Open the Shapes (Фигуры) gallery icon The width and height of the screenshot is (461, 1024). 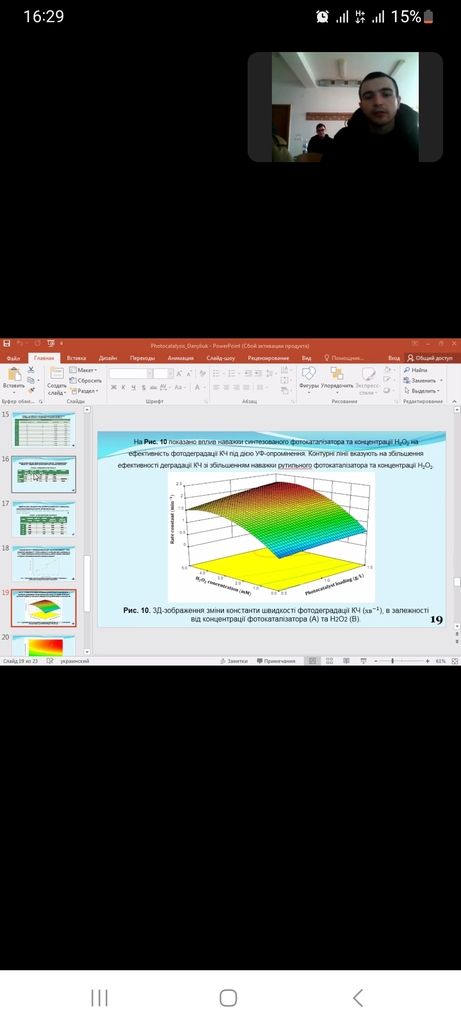308,374
